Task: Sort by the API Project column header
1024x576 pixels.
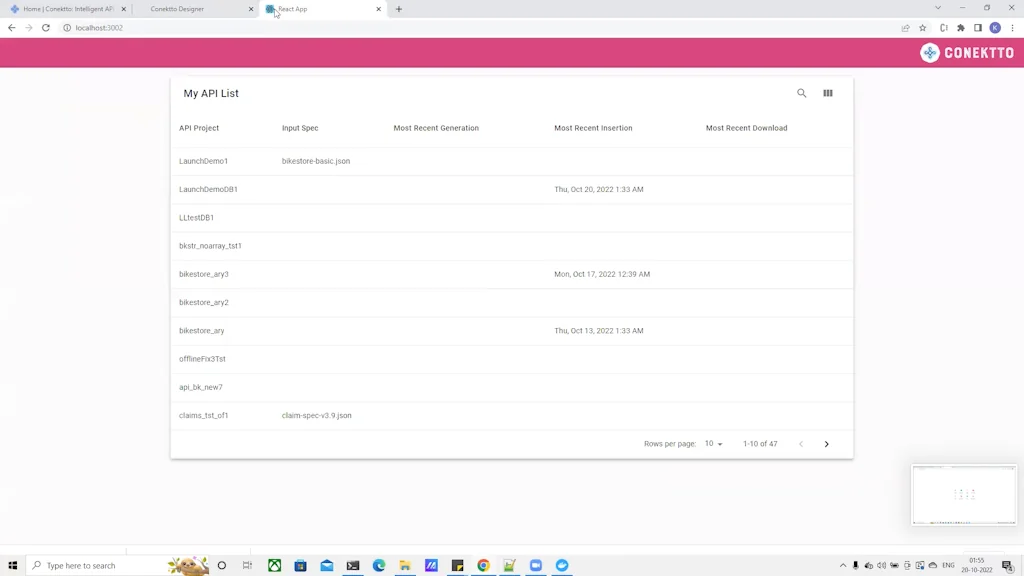Action: (x=200, y=128)
